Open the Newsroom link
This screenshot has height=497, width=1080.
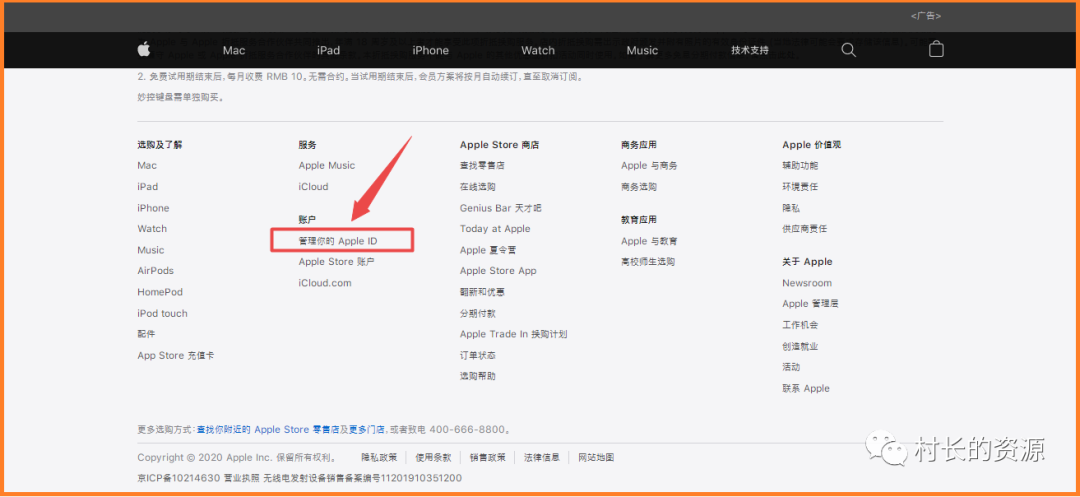pyautogui.click(x=807, y=283)
